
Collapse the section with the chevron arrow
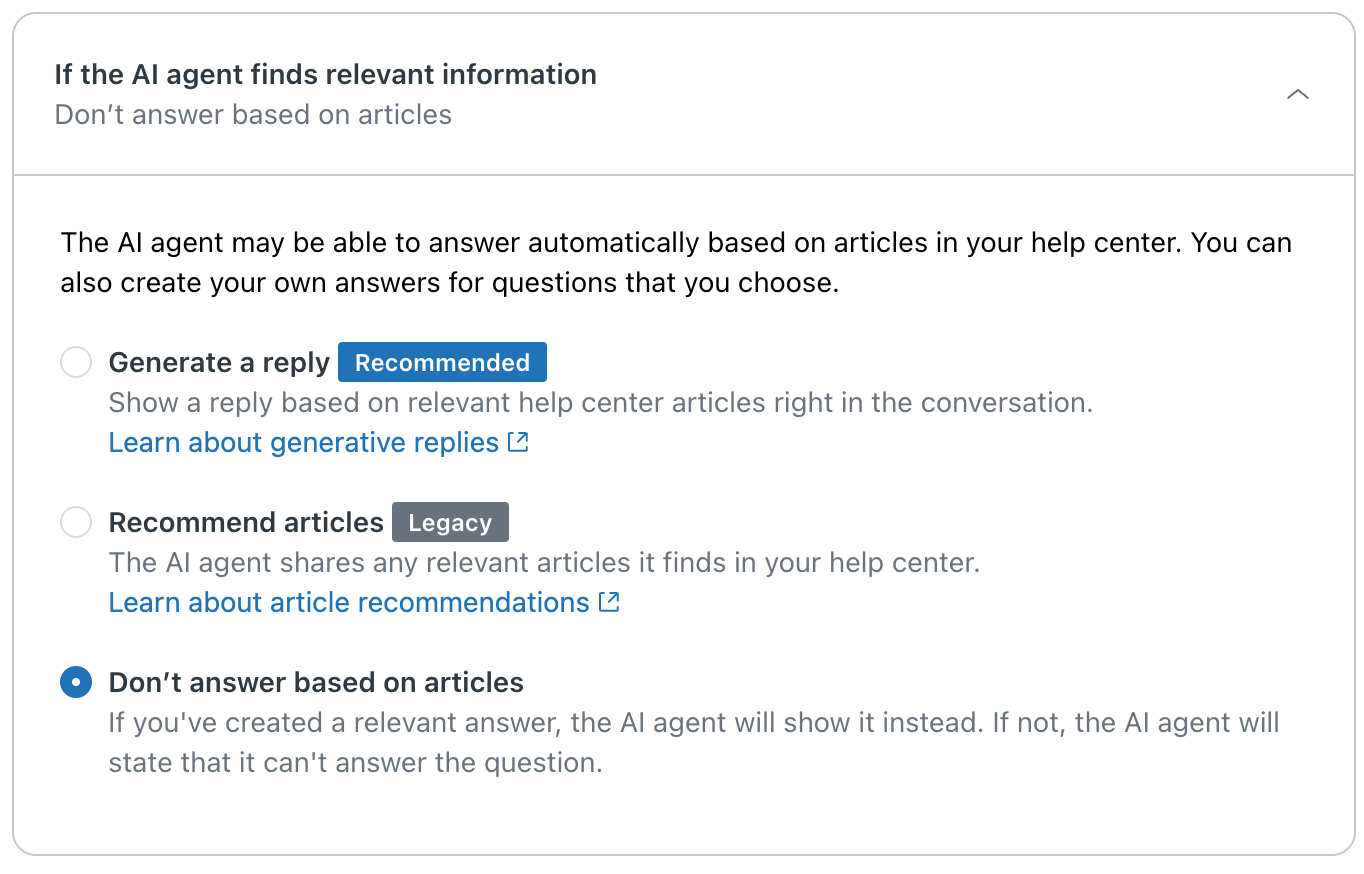[1297, 95]
